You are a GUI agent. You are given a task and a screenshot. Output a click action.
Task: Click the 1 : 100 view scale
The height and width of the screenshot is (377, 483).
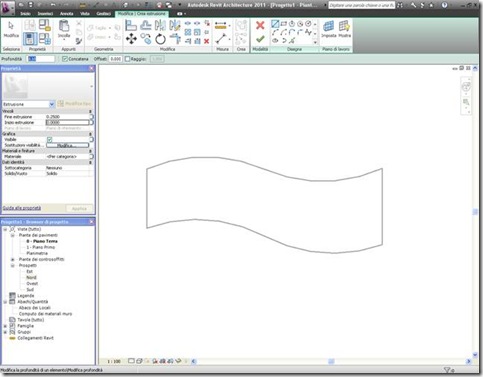point(114,361)
